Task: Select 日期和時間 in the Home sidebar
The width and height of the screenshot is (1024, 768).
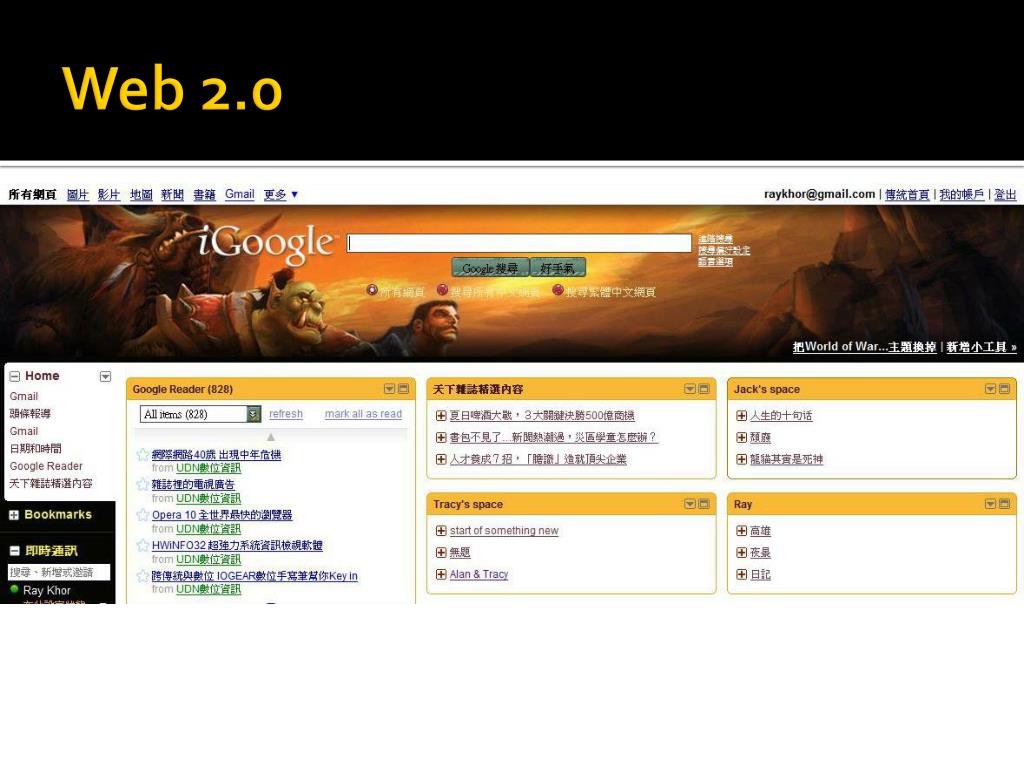Action: tap(36, 448)
